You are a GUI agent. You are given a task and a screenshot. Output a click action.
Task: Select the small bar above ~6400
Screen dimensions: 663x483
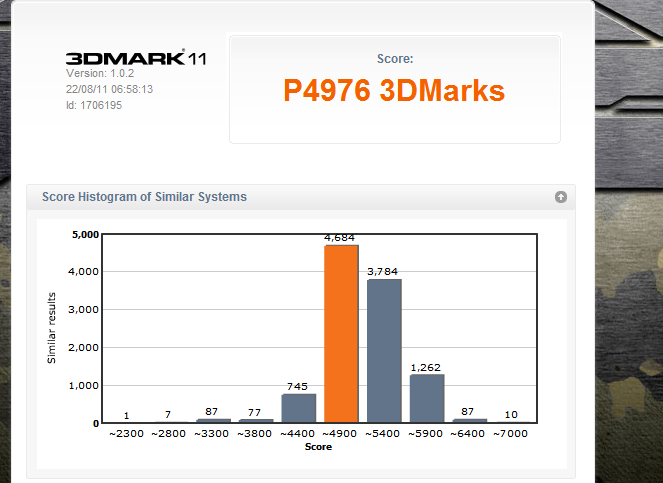(x=469, y=420)
